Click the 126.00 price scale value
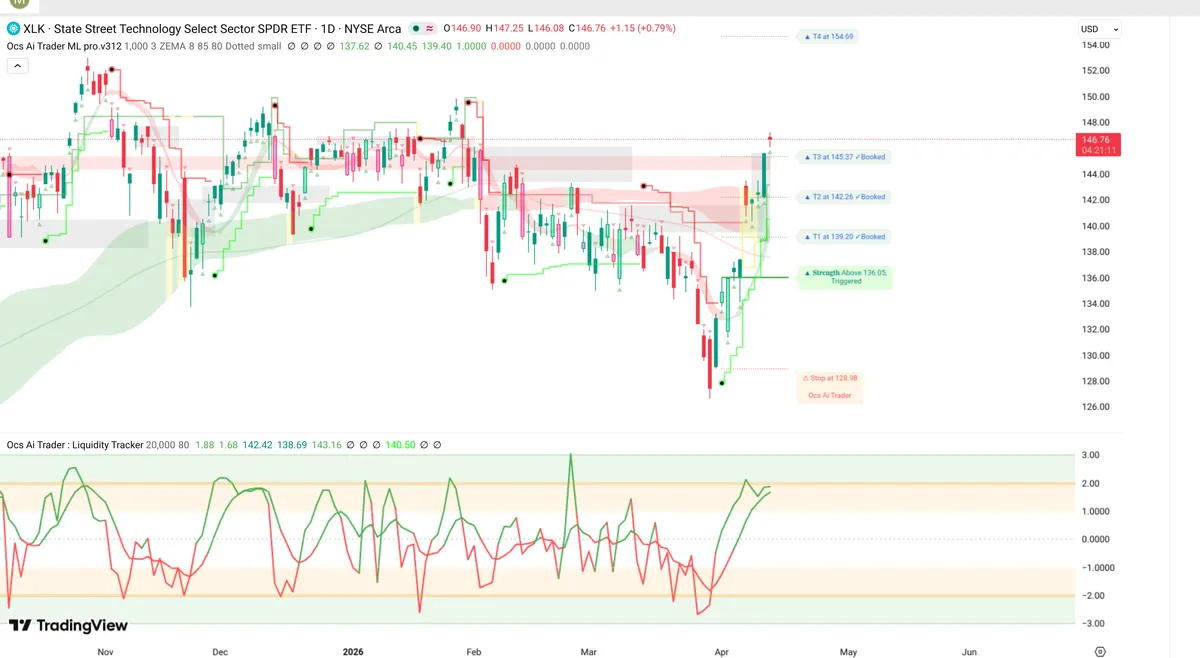Image resolution: width=1200 pixels, height=658 pixels. click(x=1095, y=407)
